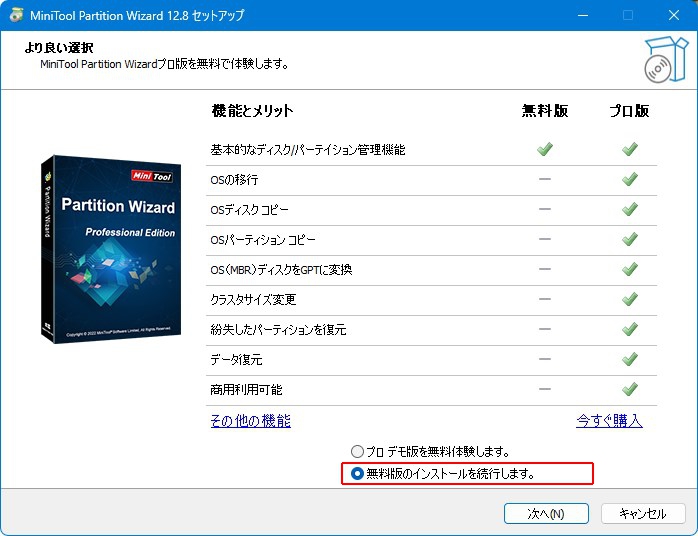Click the Pro checkmark for データ復元
Image resolution: width=698 pixels, height=536 pixels.
pyautogui.click(x=629, y=359)
